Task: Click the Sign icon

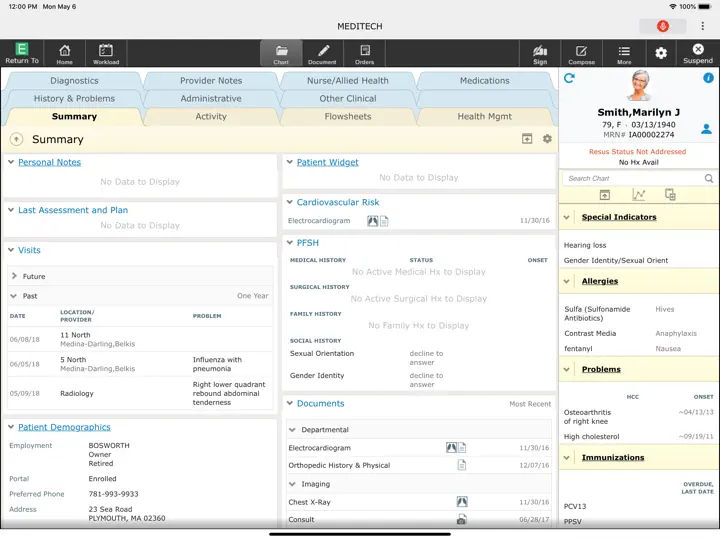Action: click(540, 54)
